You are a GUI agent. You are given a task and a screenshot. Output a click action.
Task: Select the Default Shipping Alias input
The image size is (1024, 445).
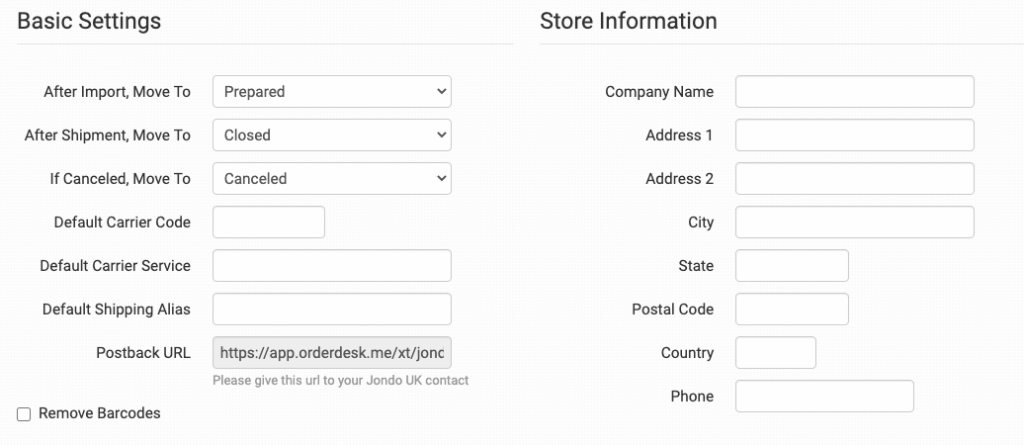[x=332, y=309]
